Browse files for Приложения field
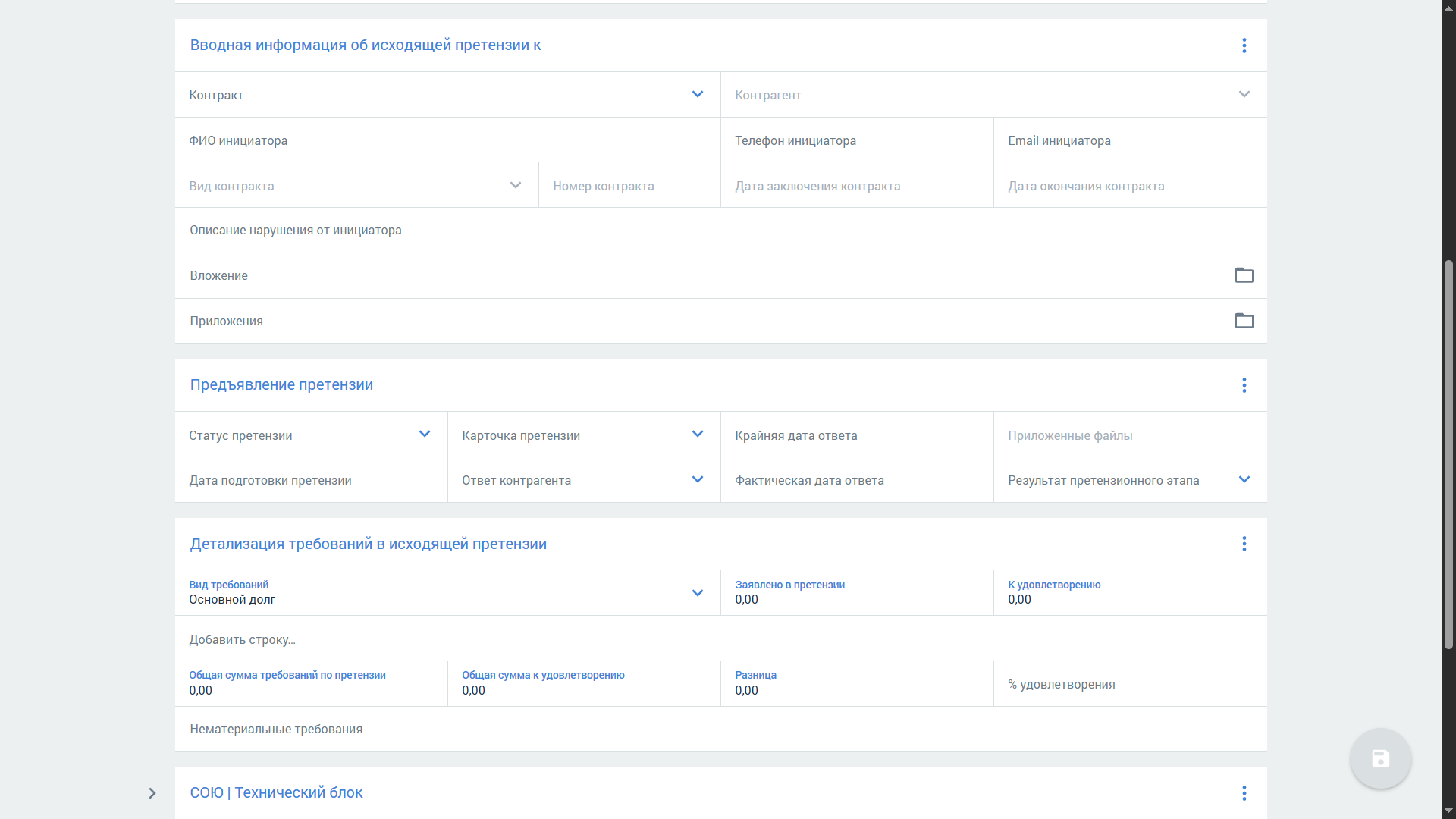The image size is (1456, 819). pyautogui.click(x=1244, y=321)
